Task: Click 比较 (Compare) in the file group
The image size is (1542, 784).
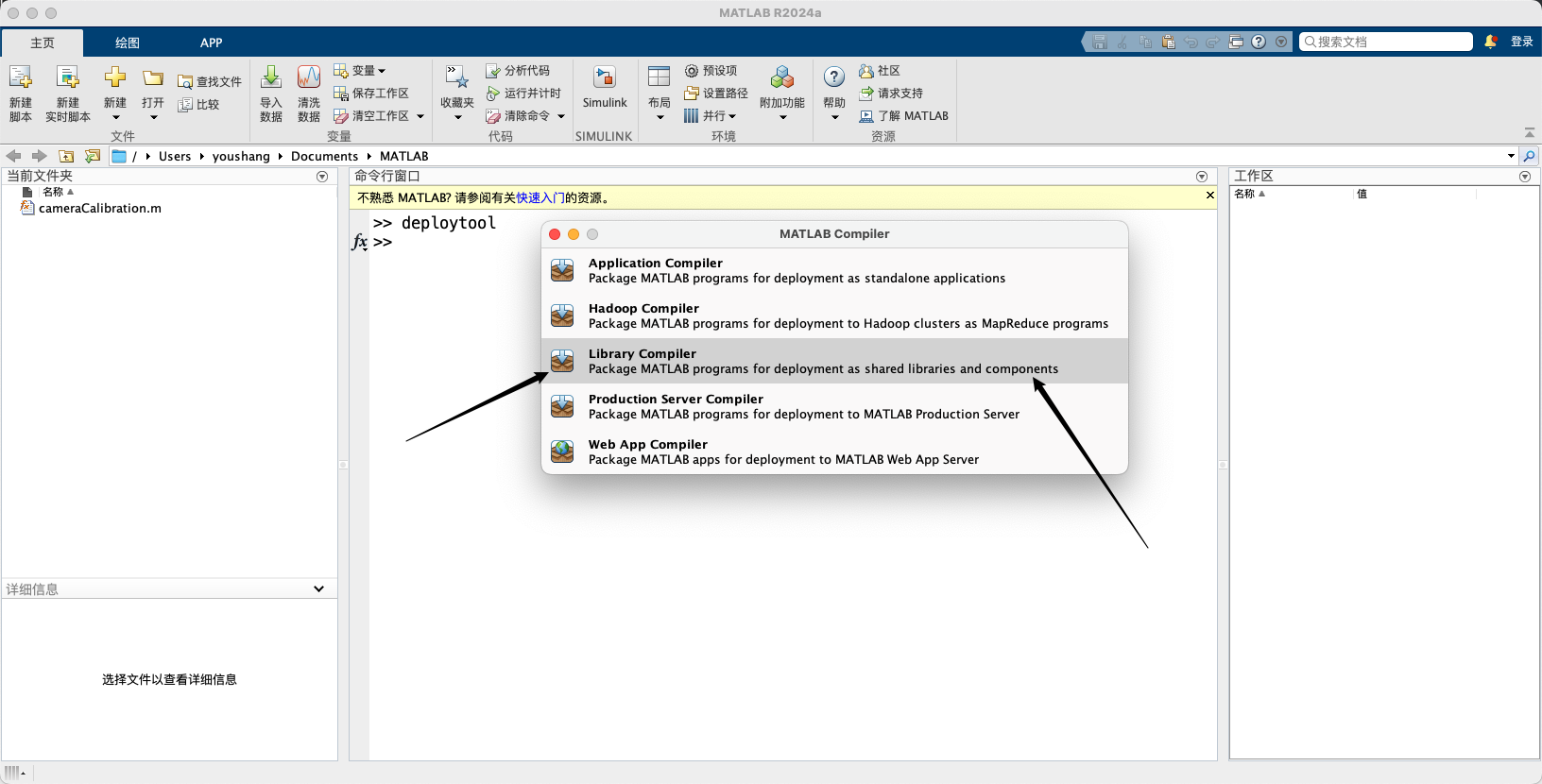Action: (x=199, y=105)
